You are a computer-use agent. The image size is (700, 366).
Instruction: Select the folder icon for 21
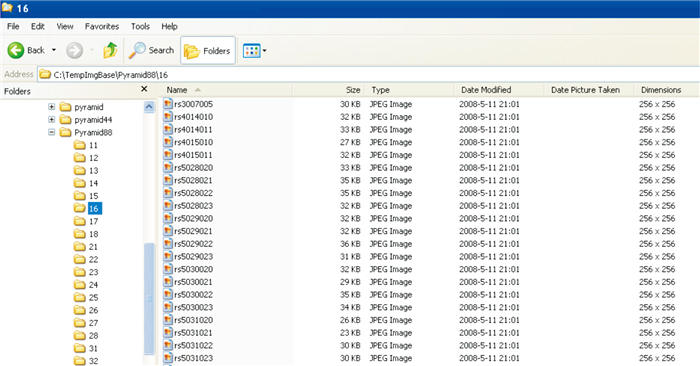click(79, 247)
